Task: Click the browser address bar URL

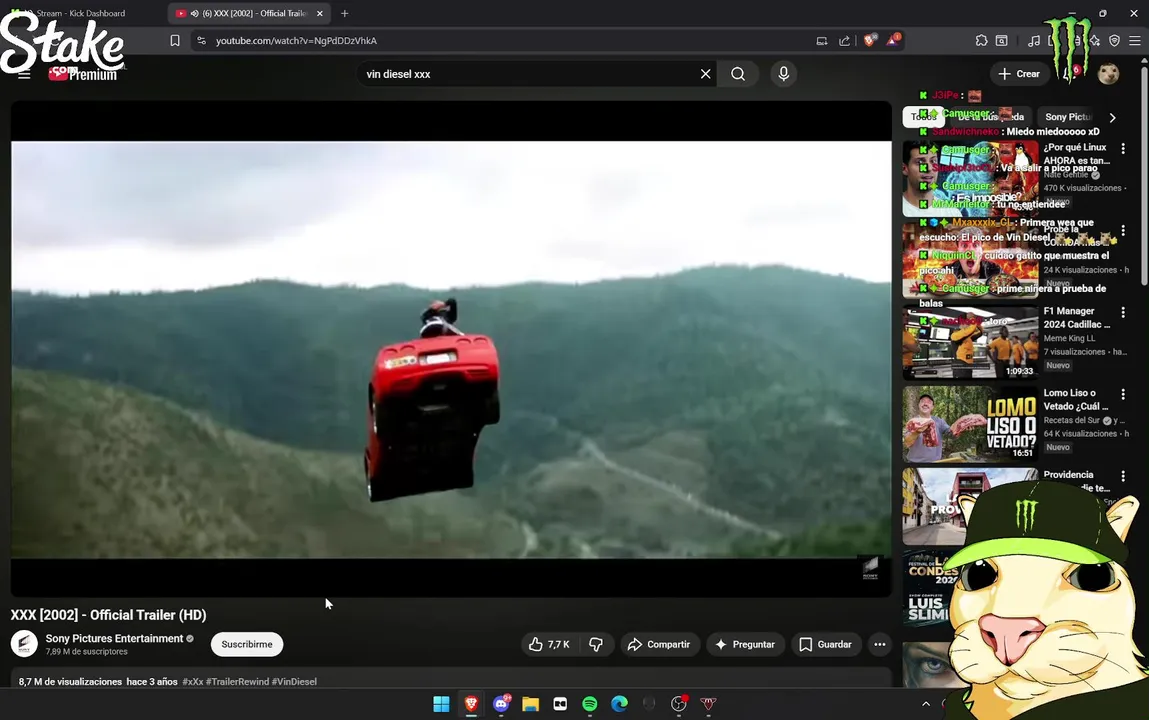Action: pos(296,41)
